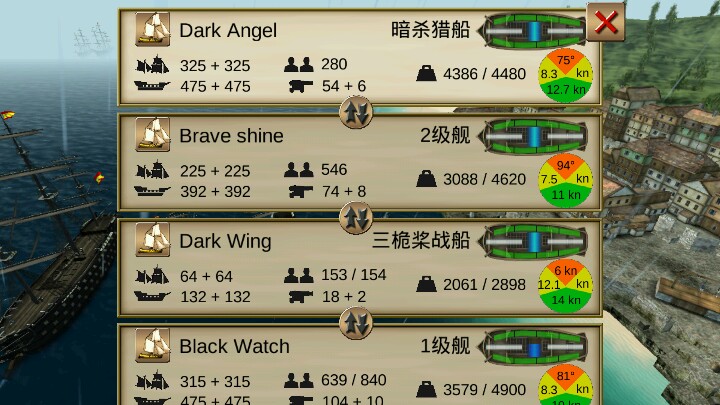
Task: Click the Dark Angel ship portrait icon
Action: tap(153, 29)
